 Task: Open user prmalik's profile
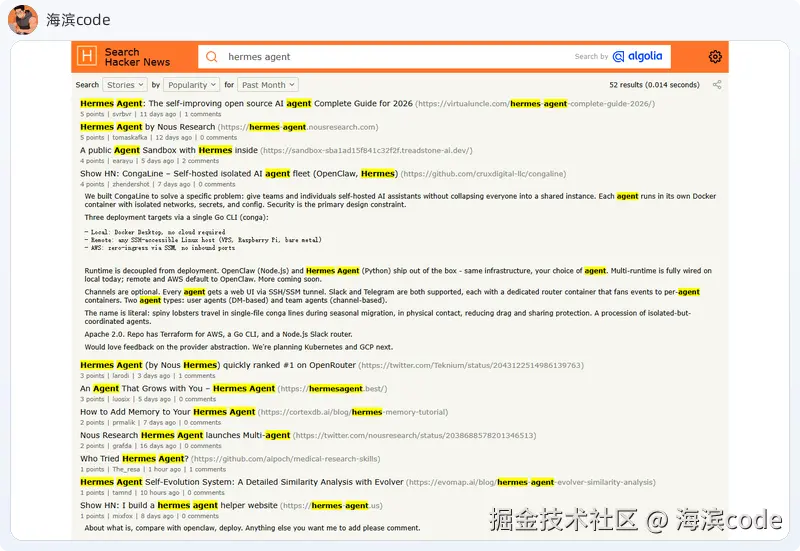[x=124, y=423]
